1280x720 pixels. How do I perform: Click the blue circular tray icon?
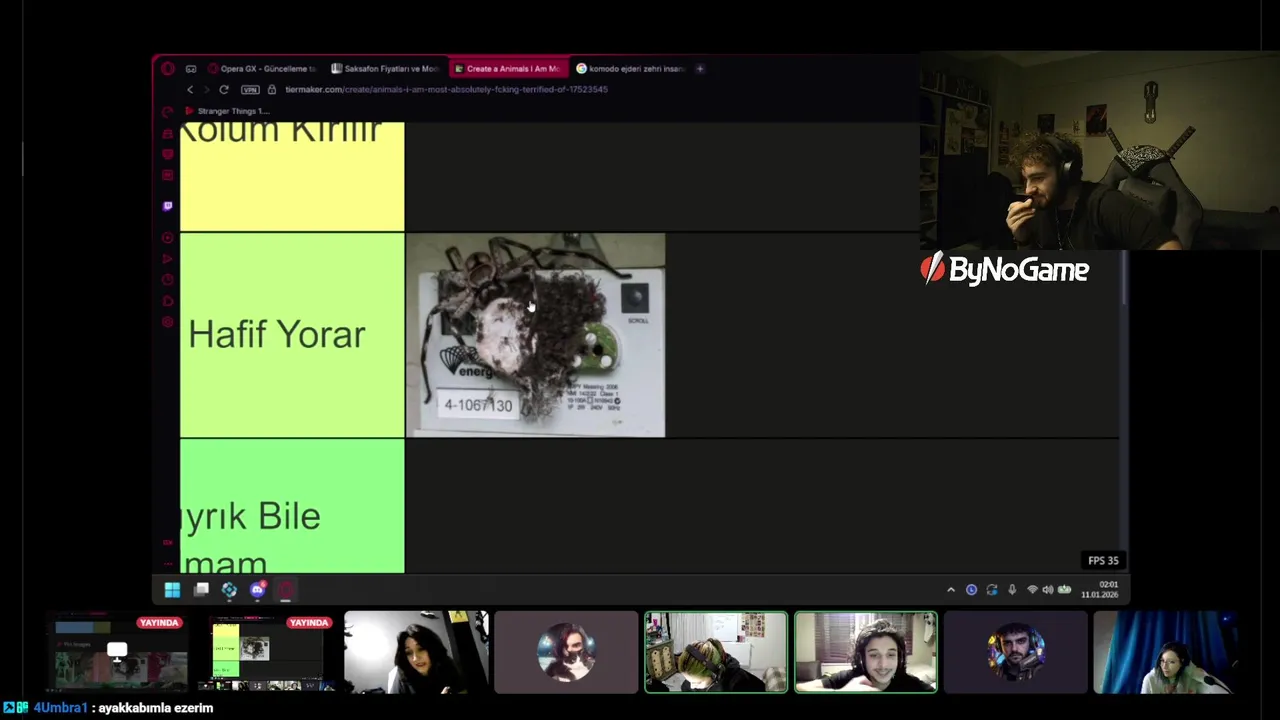click(971, 590)
